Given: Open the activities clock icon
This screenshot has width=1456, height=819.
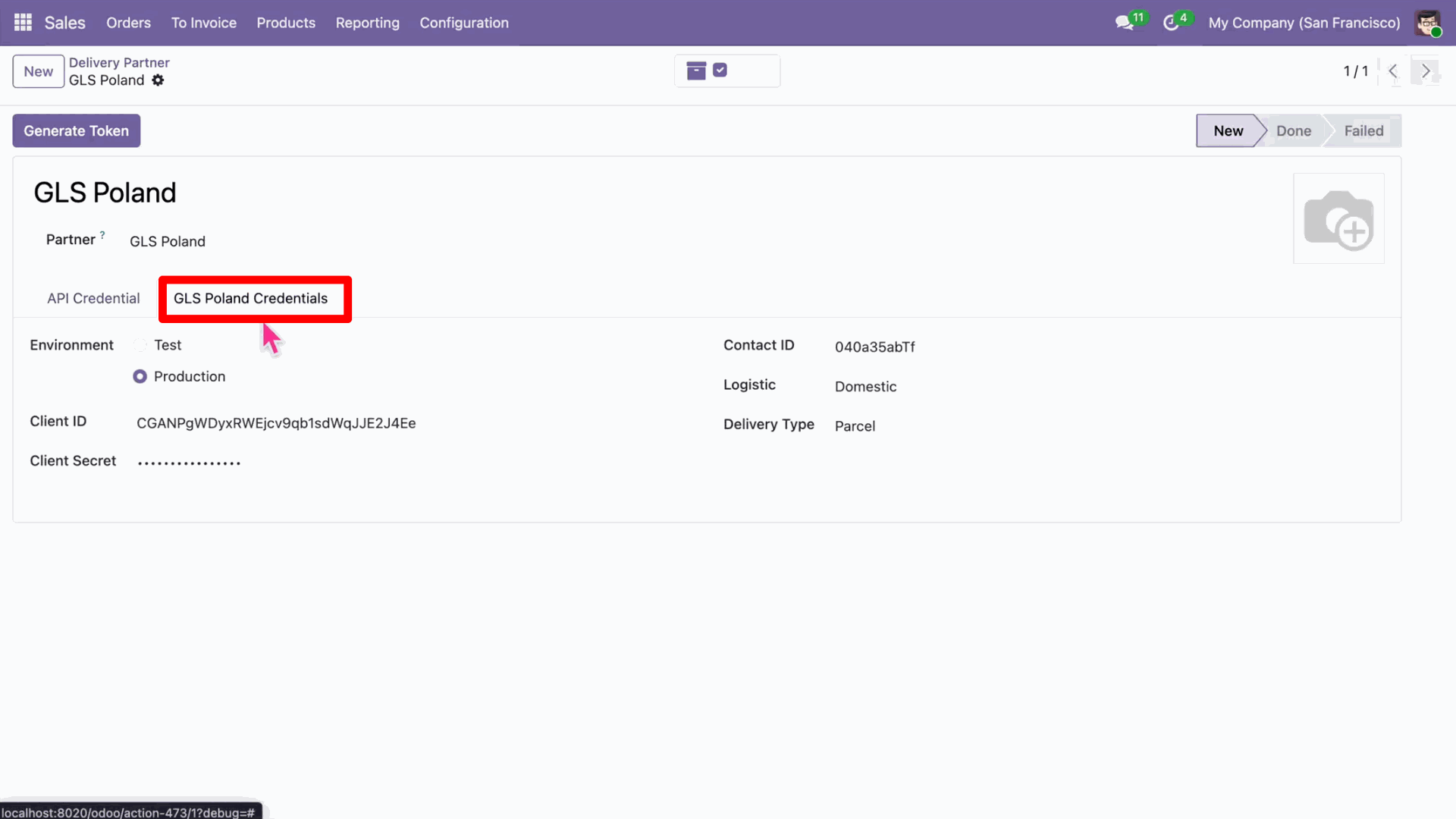Looking at the screenshot, I should [x=1171, y=23].
